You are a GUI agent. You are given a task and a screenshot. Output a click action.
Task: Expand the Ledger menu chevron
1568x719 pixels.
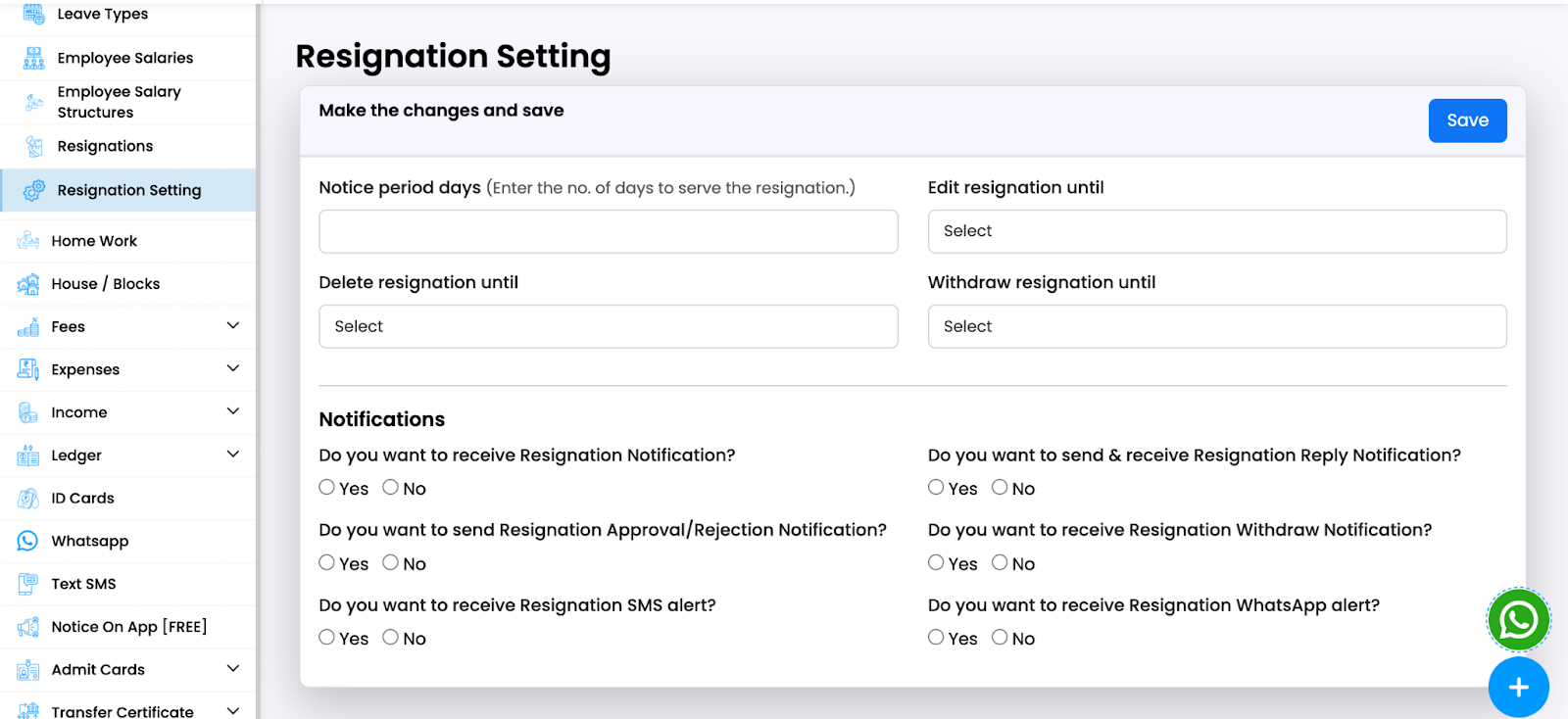click(233, 455)
